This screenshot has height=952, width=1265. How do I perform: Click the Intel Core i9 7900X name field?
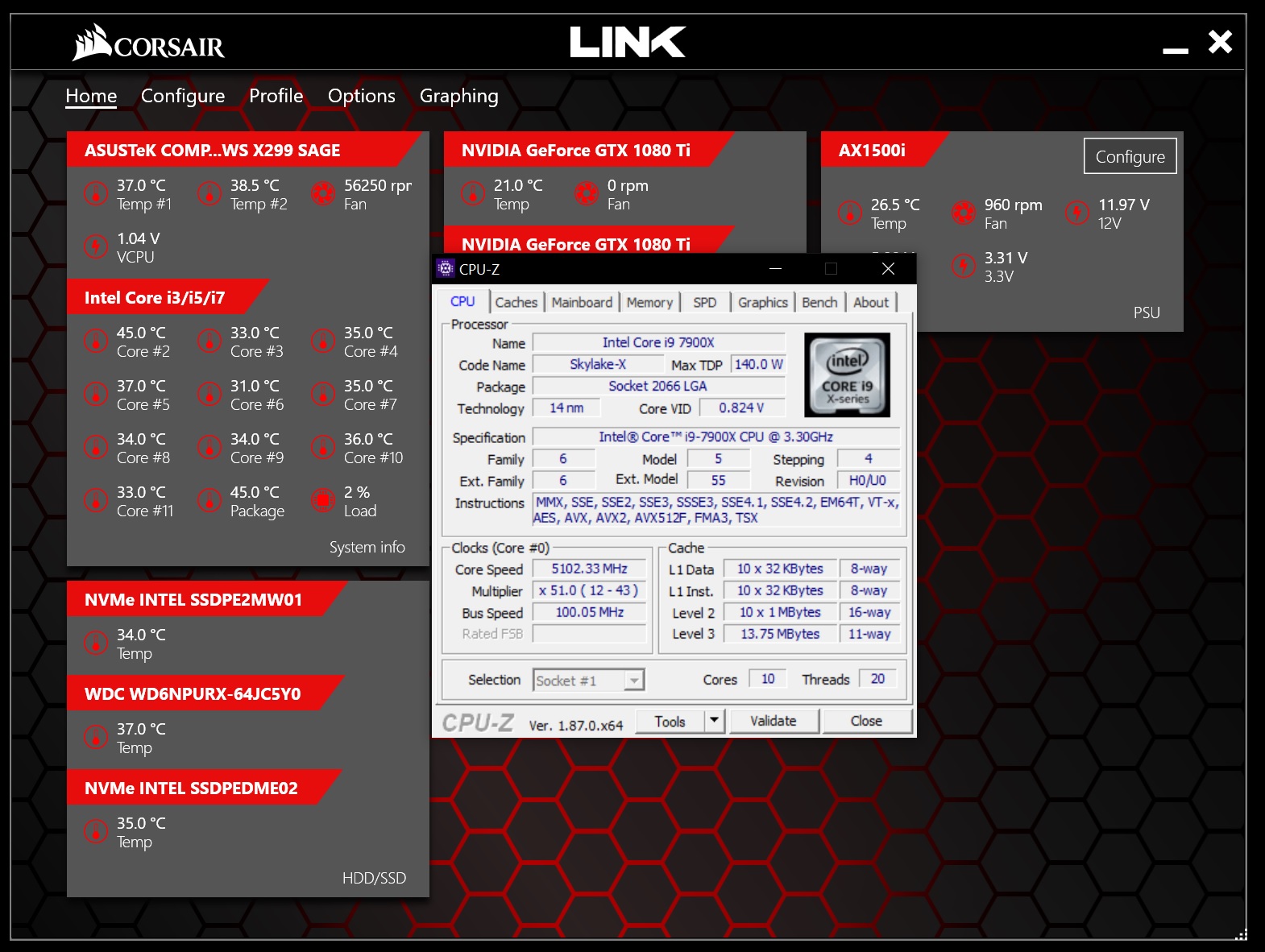[658, 342]
